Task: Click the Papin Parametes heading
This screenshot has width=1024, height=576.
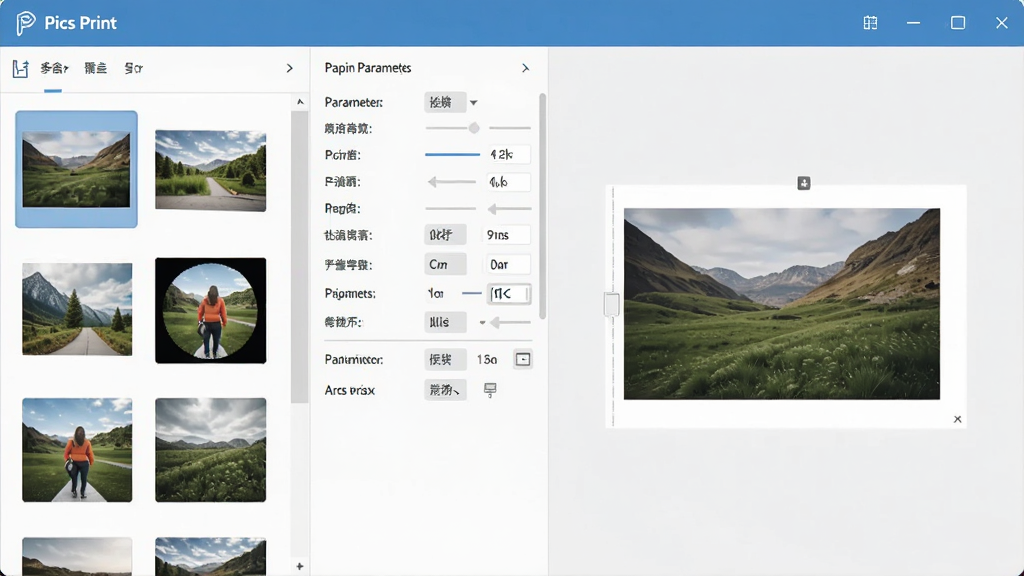Action: (x=368, y=68)
